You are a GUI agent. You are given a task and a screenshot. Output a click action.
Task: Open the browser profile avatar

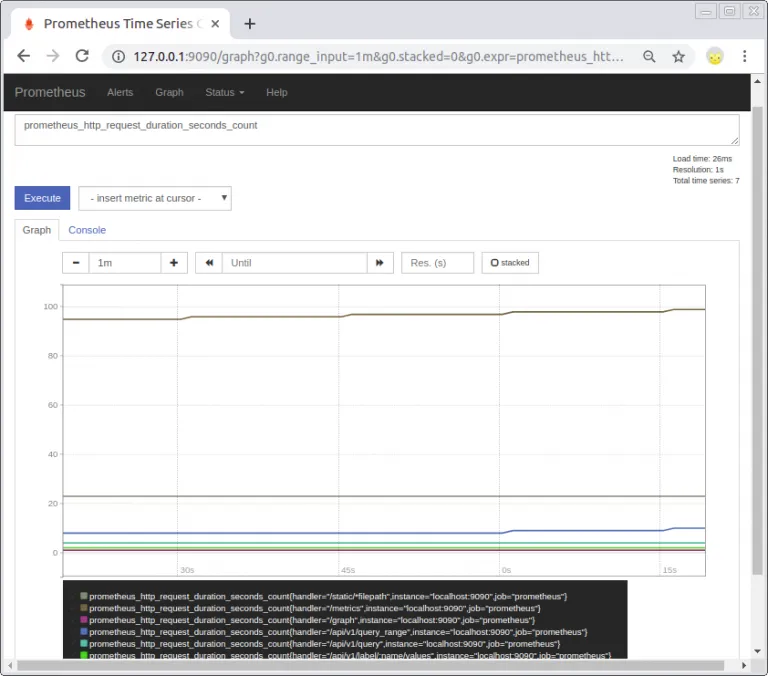point(715,56)
